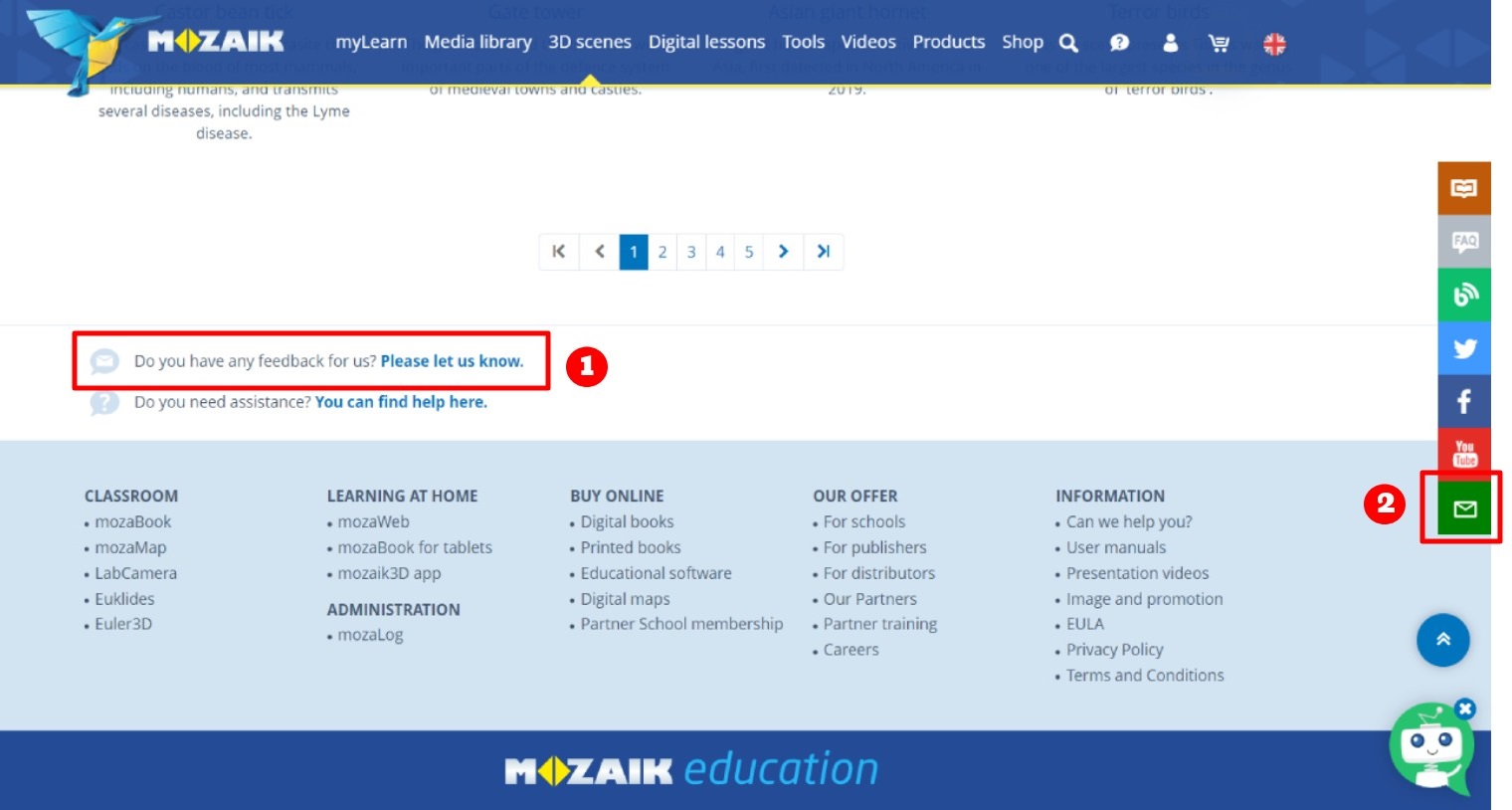Open the shopping cart icon
The width and height of the screenshot is (1512, 810).
point(1219,43)
